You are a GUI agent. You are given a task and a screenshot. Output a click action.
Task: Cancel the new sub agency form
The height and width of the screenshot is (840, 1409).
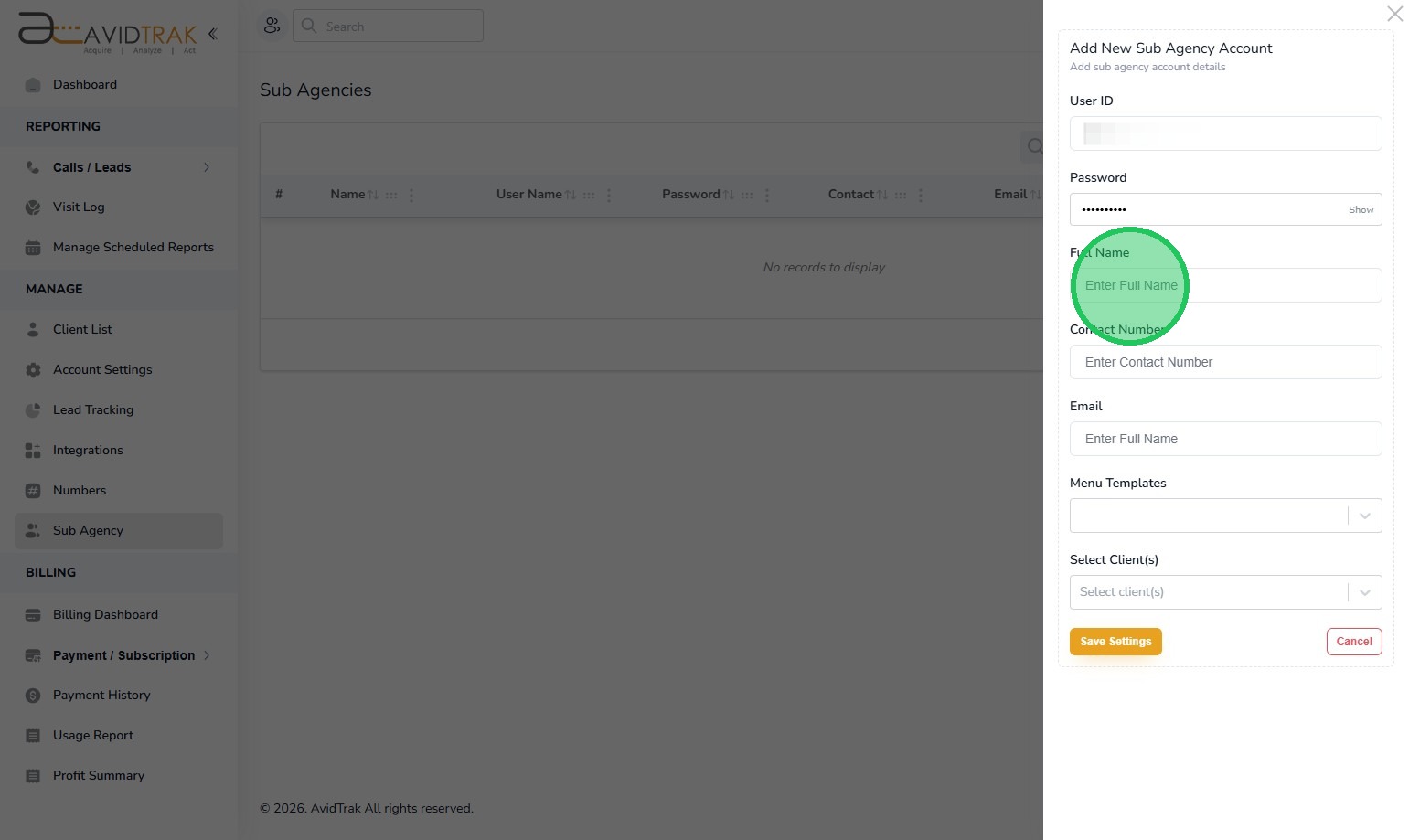[1353, 642]
